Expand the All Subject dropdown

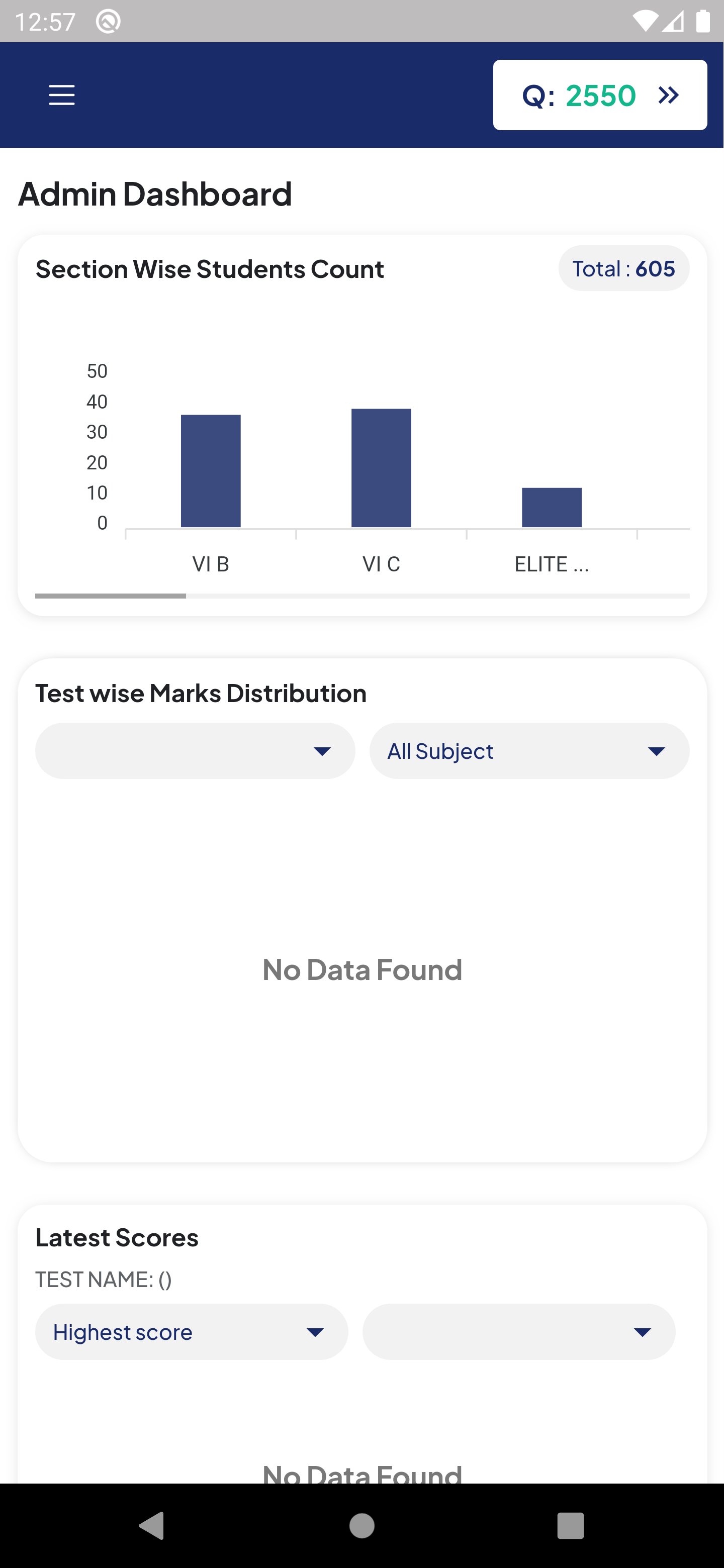click(529, 750)
